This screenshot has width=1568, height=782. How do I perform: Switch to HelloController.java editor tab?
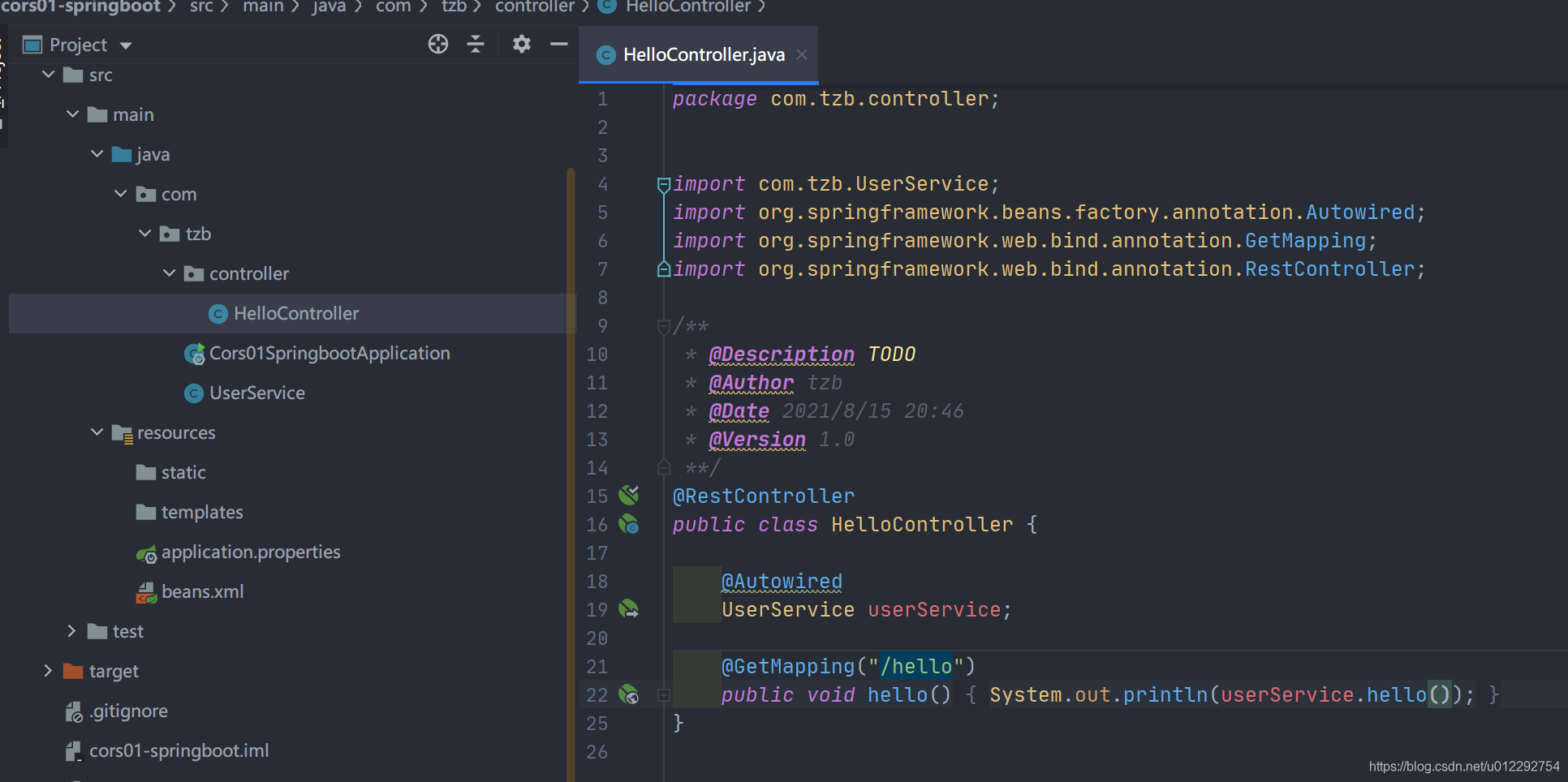[698, 54]
